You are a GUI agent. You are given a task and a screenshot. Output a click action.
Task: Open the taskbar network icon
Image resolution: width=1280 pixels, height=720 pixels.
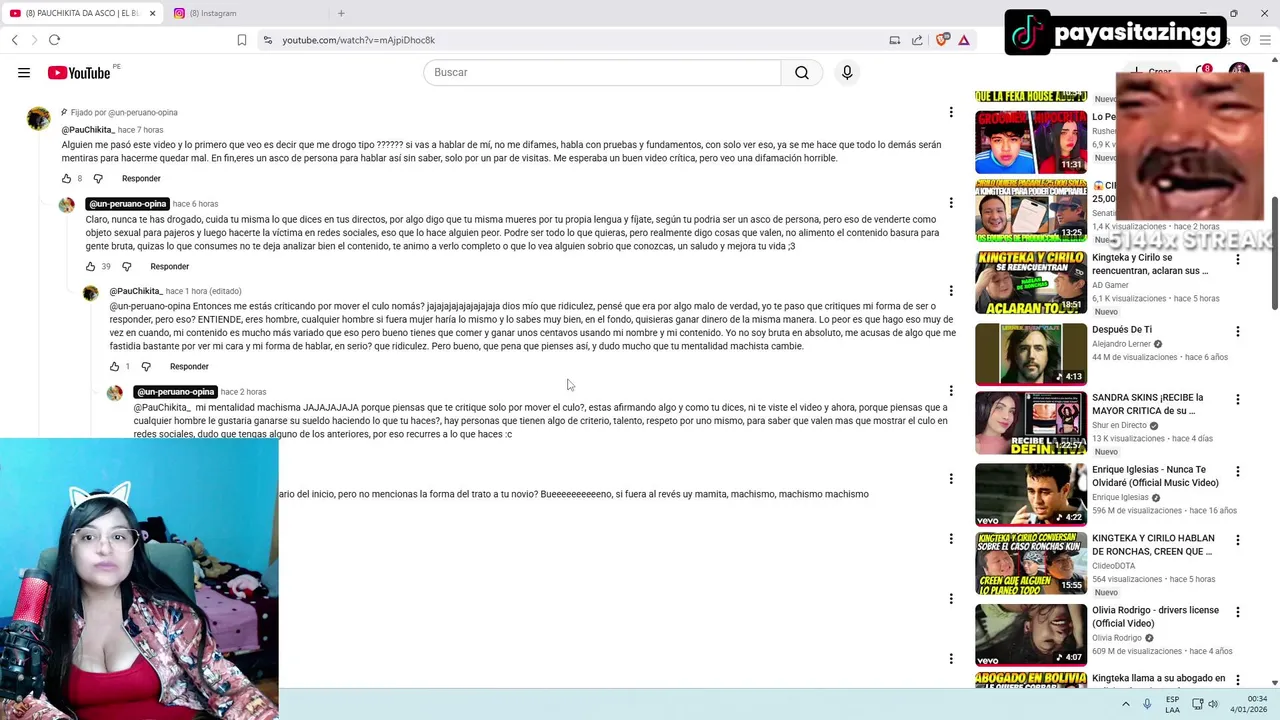coord(1197,704)
